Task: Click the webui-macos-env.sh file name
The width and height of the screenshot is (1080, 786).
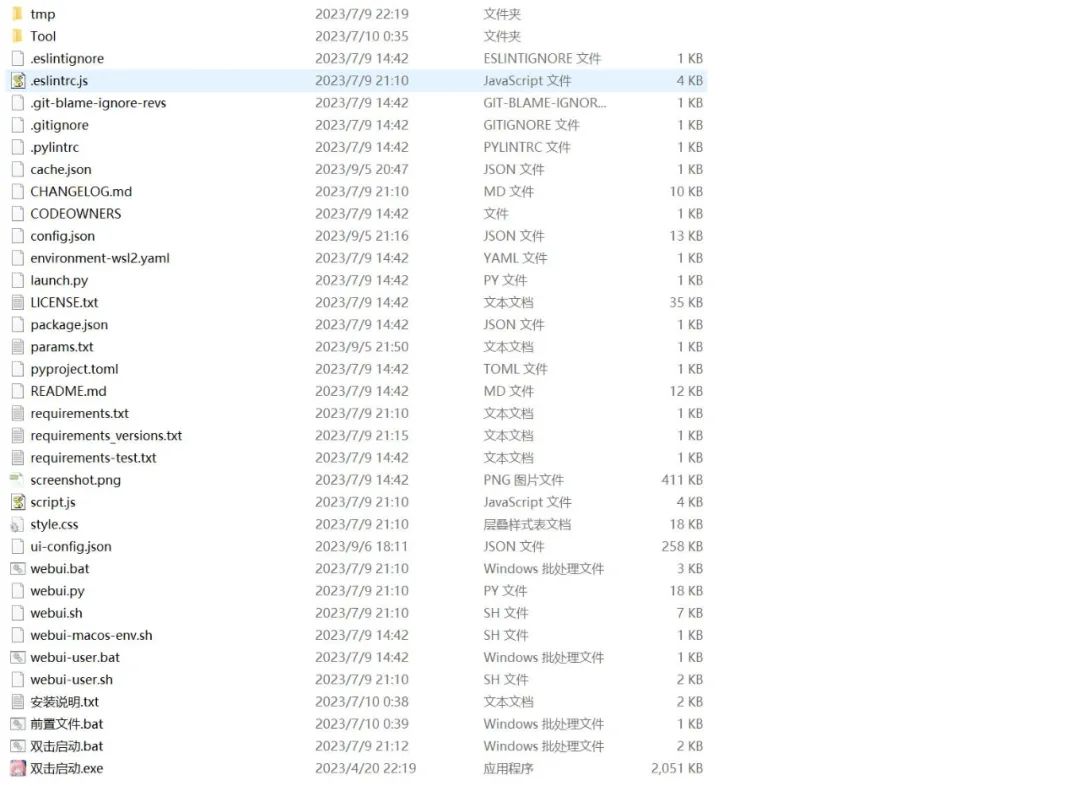Action: tap(91, 635)
